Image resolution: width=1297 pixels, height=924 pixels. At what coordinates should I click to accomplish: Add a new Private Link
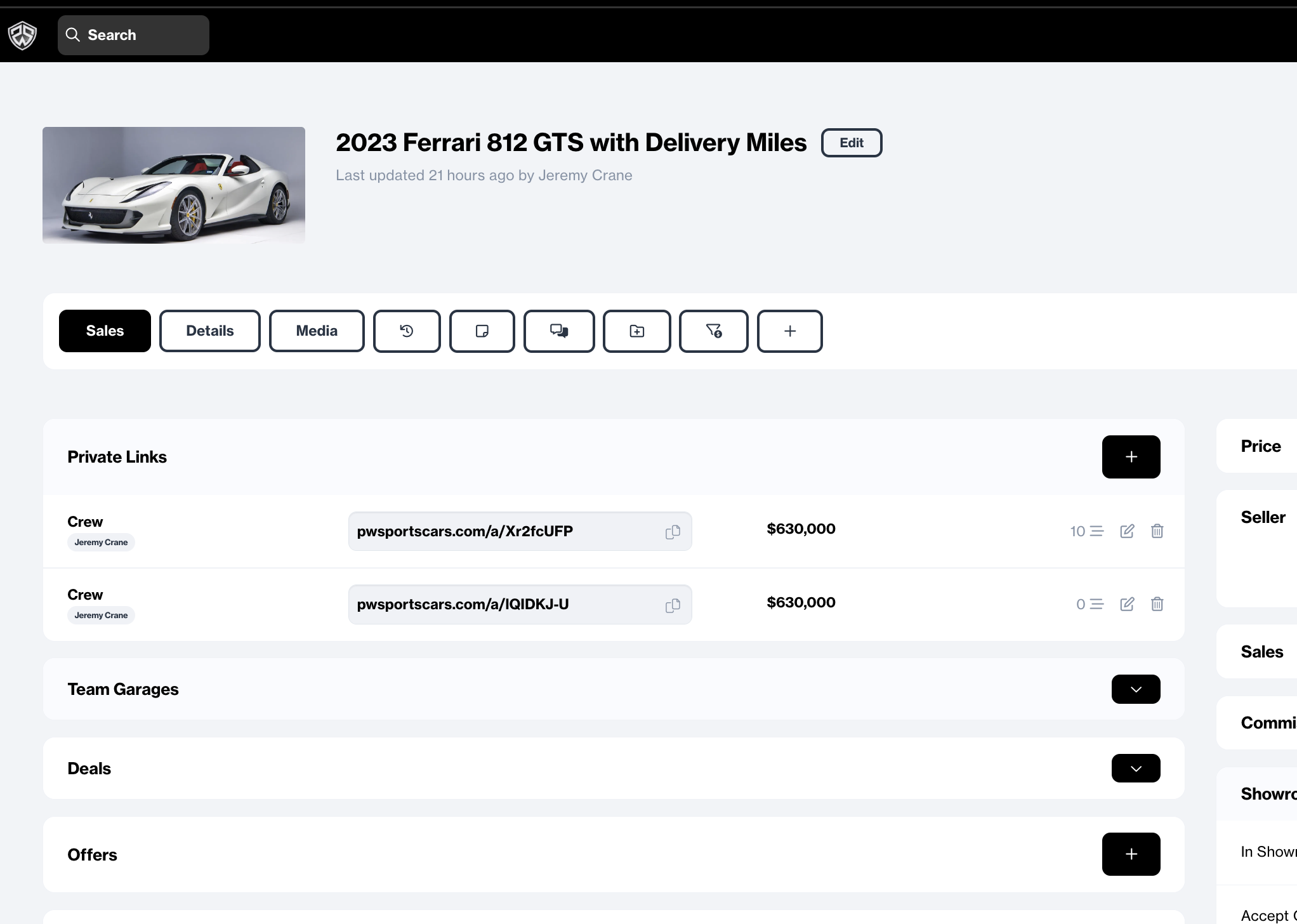(1131, 456)
